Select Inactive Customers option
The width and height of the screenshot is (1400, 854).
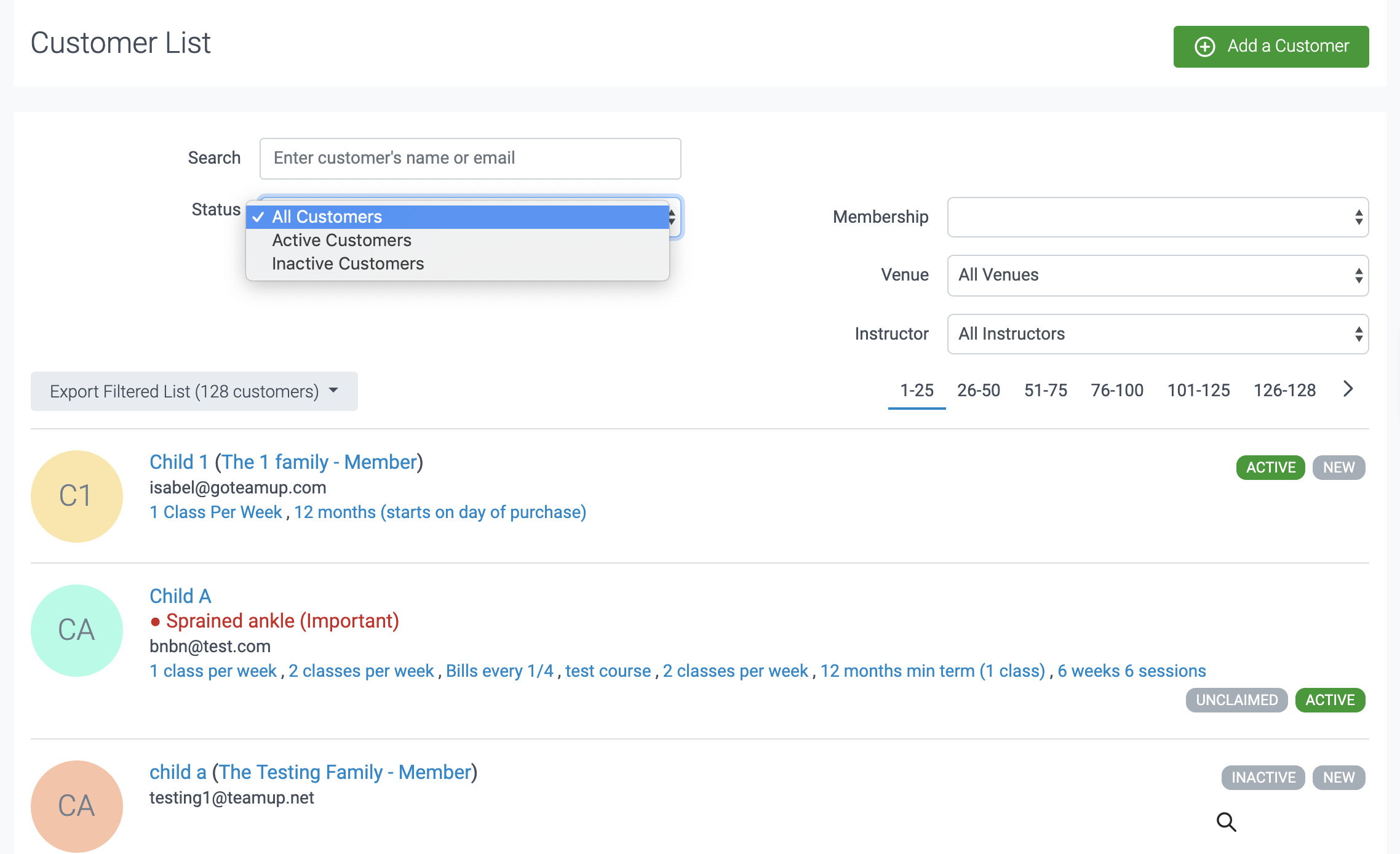(x=348, y=263)
